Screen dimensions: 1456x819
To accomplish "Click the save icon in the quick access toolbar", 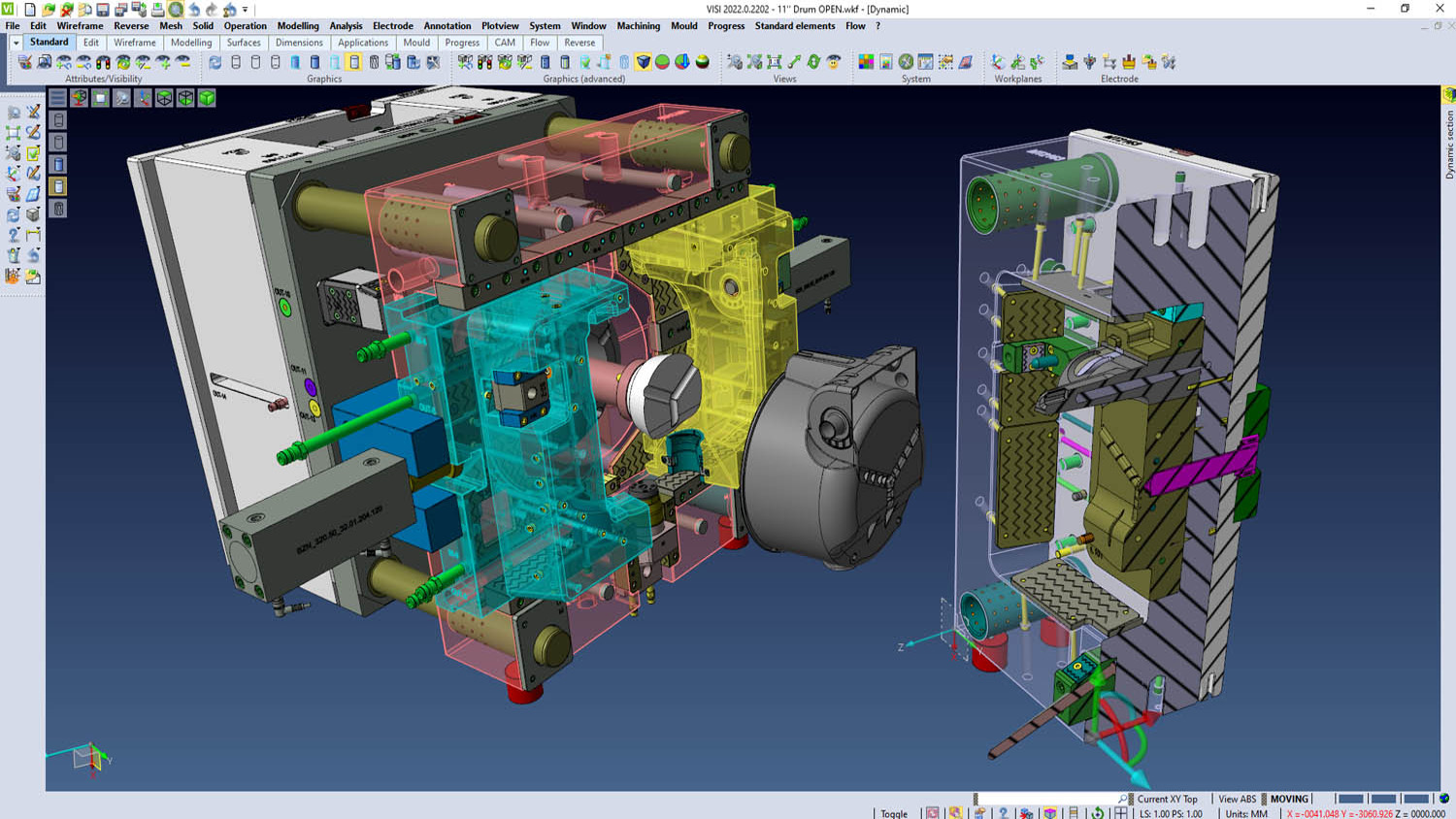I will 102,10.
